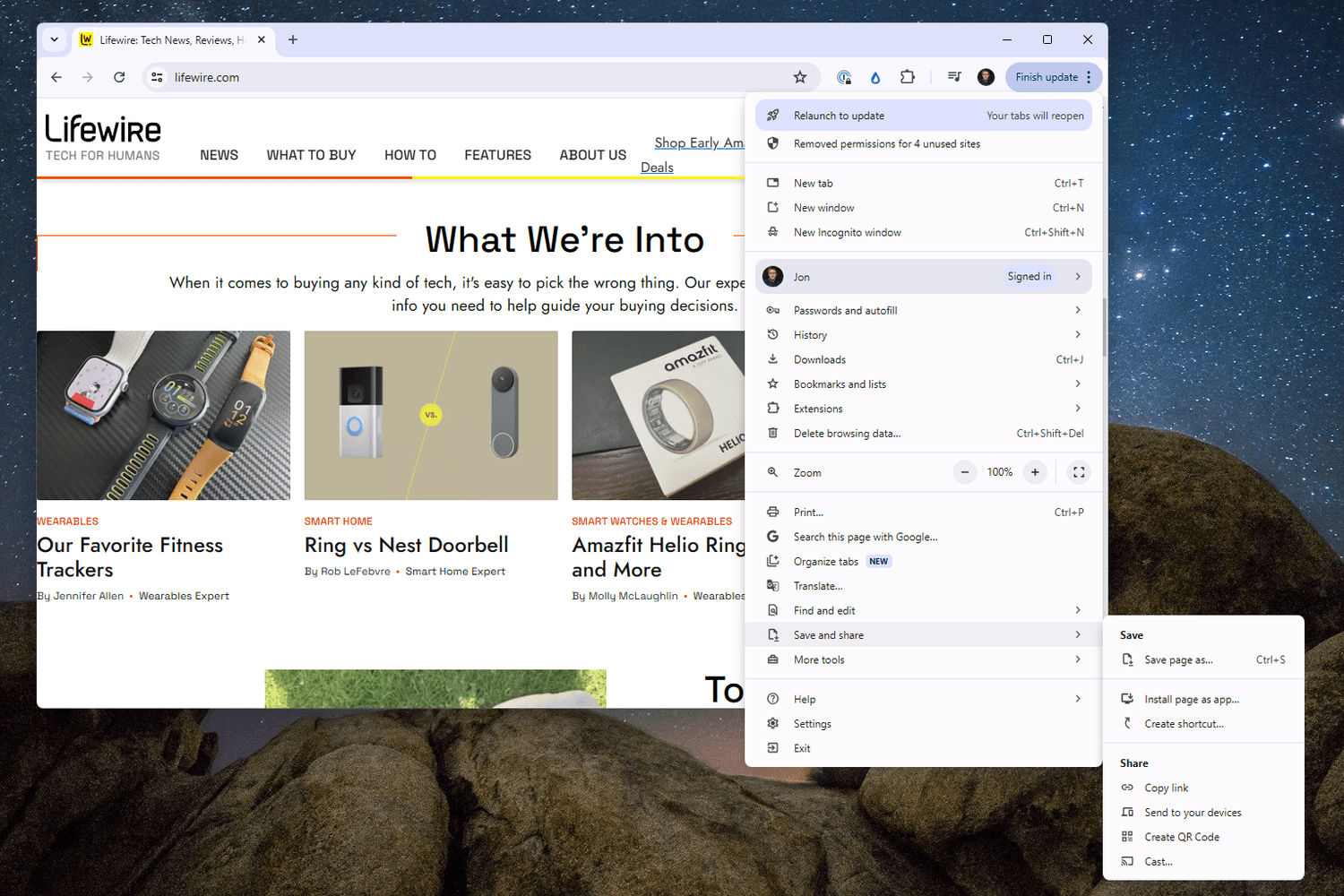Open the media playlist icon in toolbar

953,77
